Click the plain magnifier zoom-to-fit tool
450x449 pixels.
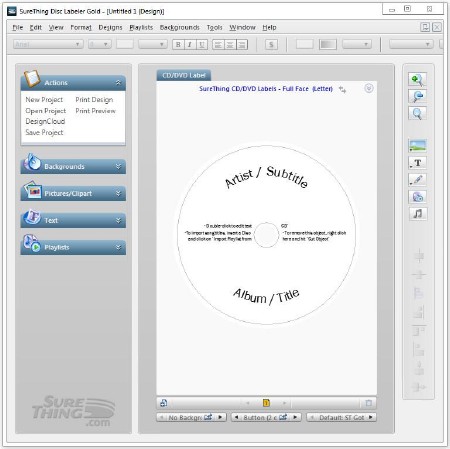point(417,113)
